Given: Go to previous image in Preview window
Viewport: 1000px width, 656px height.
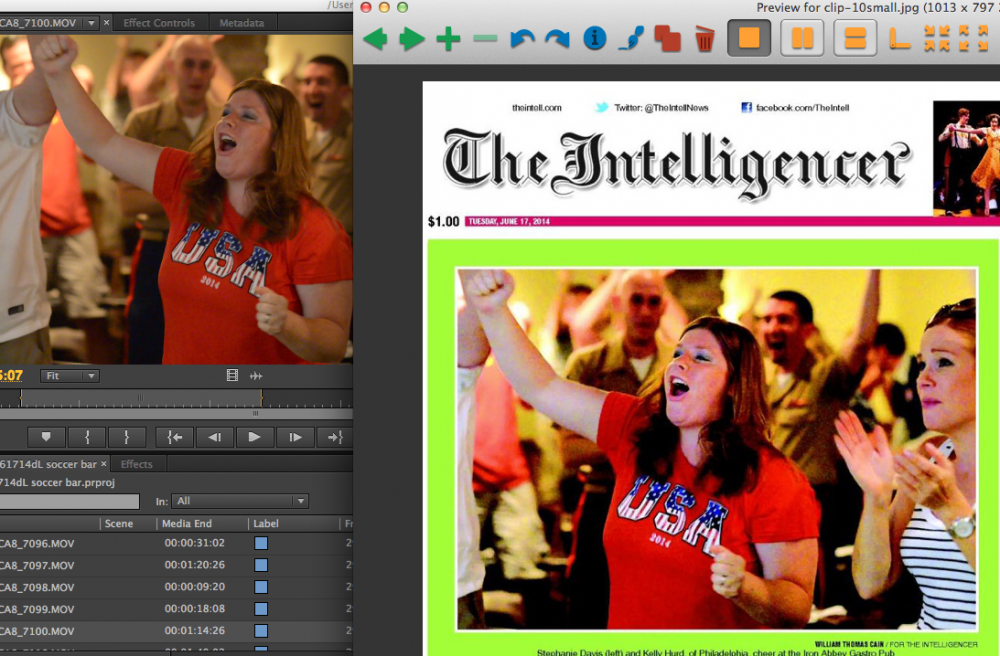Looking at the screenshot, I should 375,39.
